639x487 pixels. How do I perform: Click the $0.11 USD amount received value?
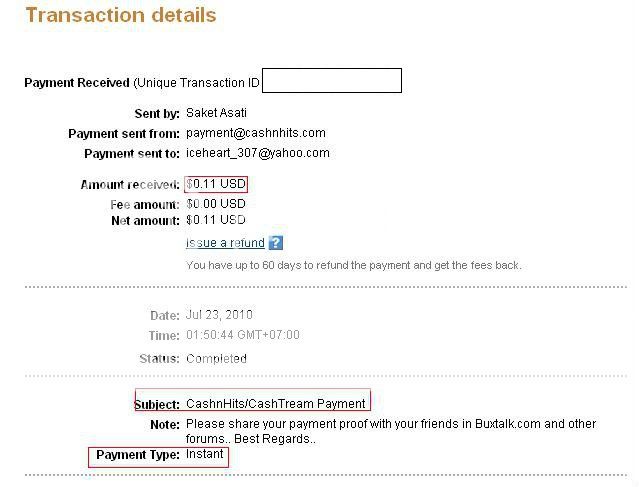coord(216,184)
